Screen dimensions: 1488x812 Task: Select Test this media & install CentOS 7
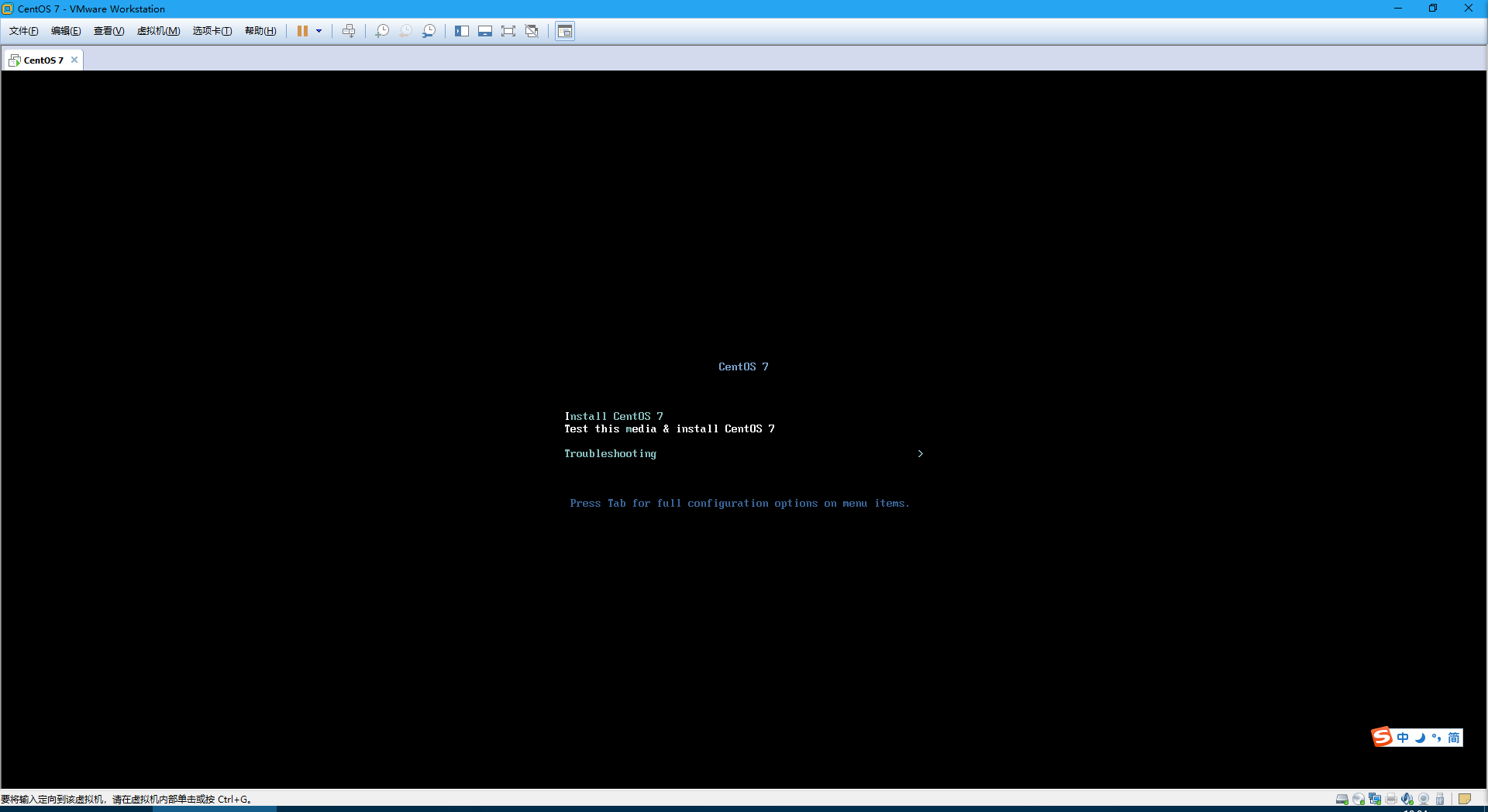670,428
